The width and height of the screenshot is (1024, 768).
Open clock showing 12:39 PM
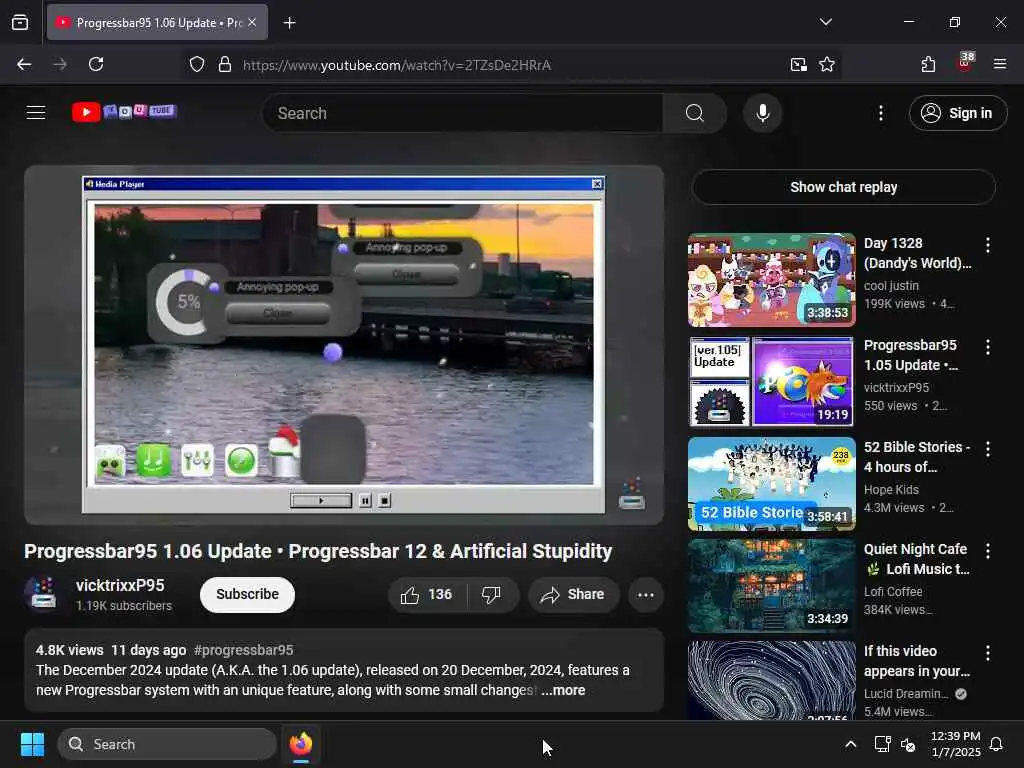point(955,744)
